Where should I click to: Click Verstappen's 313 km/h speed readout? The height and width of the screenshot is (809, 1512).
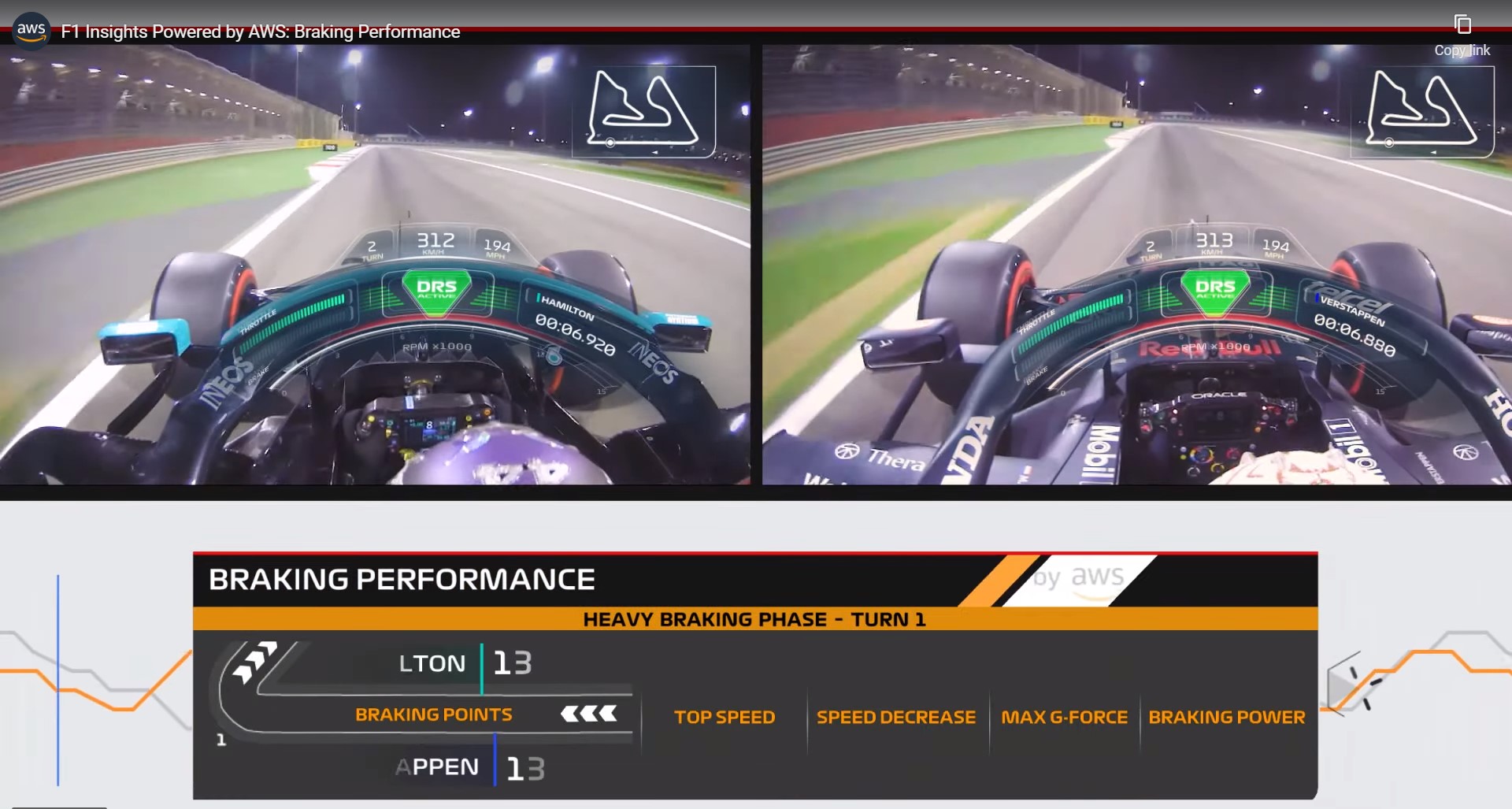[1214, 240]
